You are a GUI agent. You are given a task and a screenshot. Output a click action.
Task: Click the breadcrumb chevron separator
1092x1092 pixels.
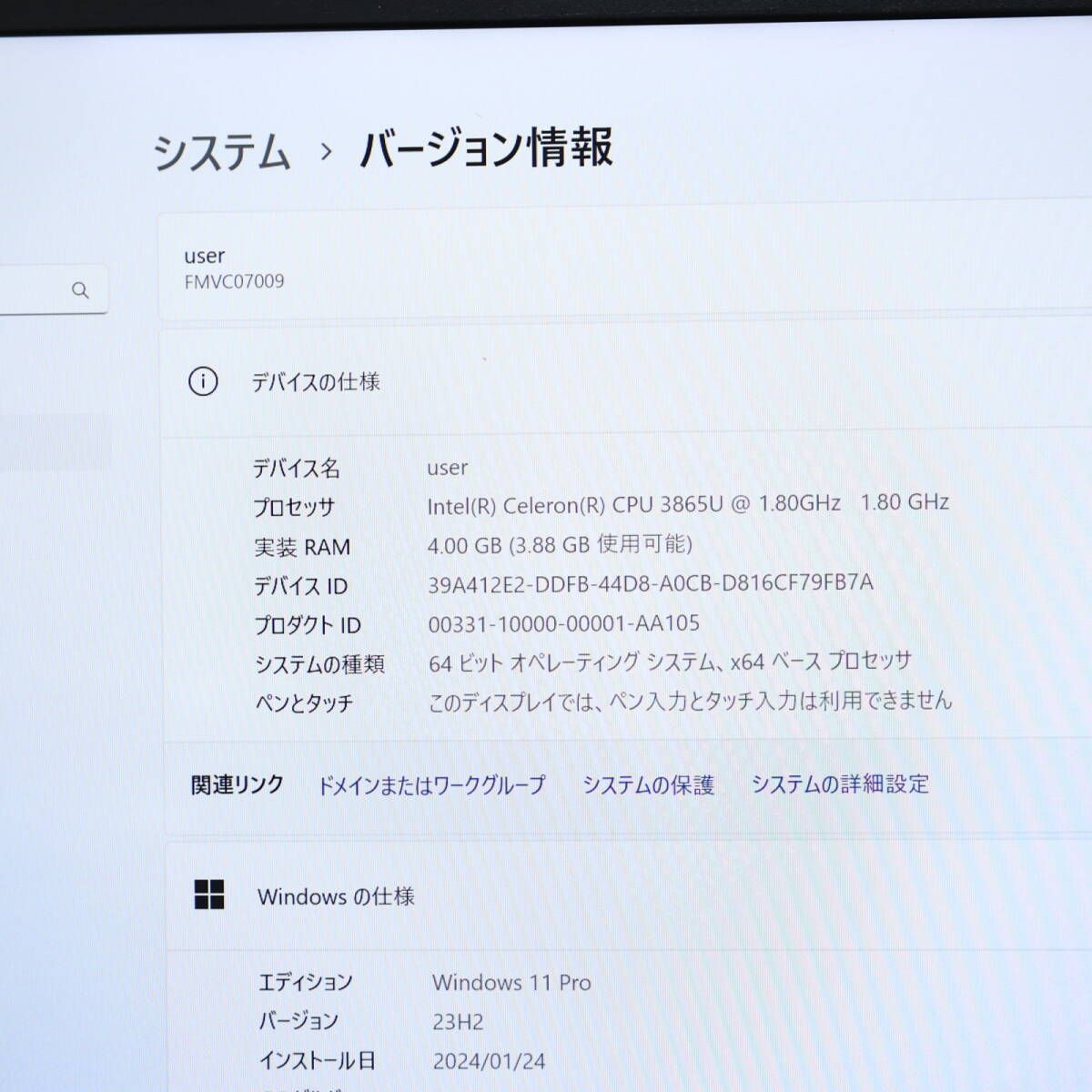coord(326,152)
